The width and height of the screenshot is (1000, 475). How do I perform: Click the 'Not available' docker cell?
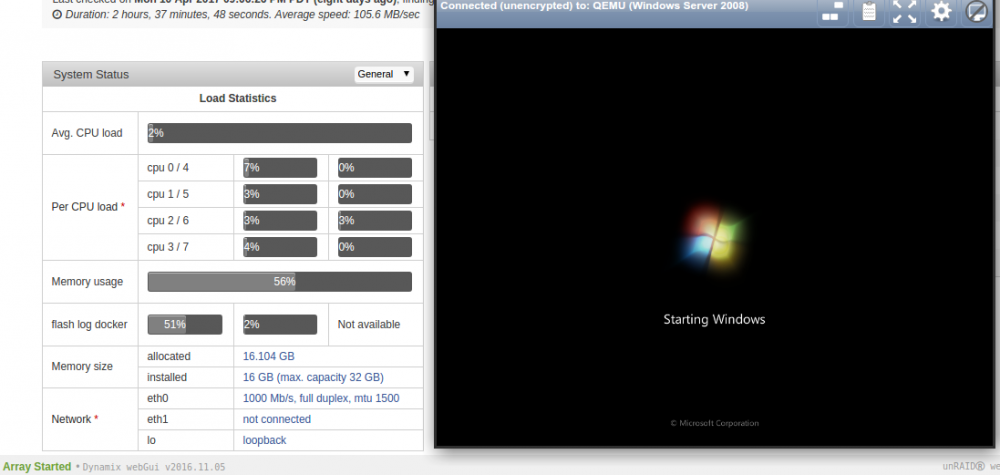point(369,325)
